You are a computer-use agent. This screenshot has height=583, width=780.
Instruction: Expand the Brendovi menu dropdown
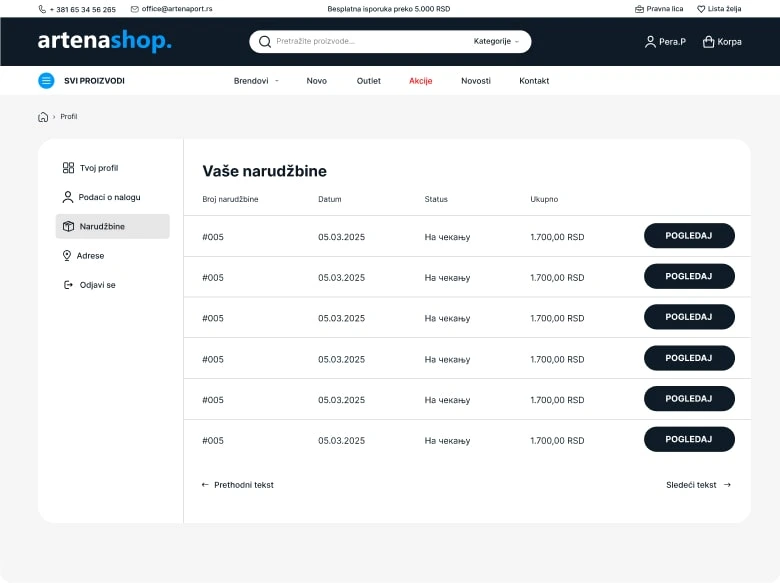coord(256,81)
